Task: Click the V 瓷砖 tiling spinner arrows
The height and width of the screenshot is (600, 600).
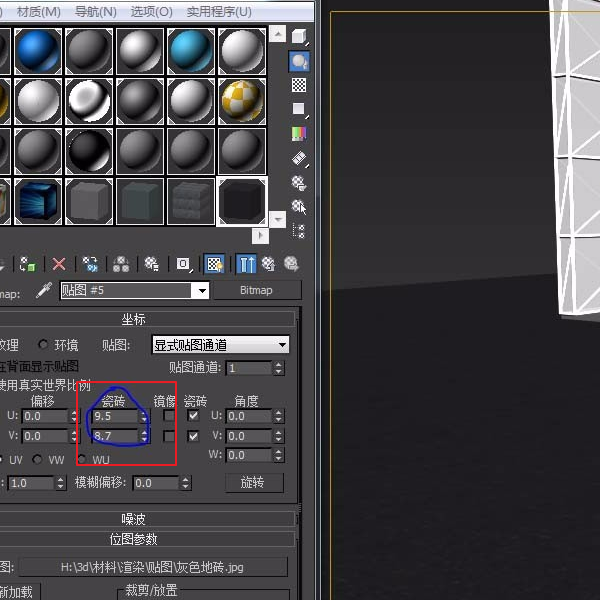Action: point(144,436)
